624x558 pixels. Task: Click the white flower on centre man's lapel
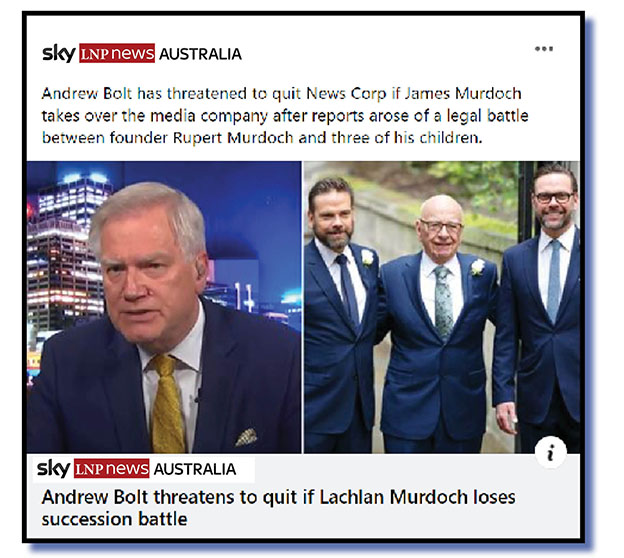pos(478,267)
